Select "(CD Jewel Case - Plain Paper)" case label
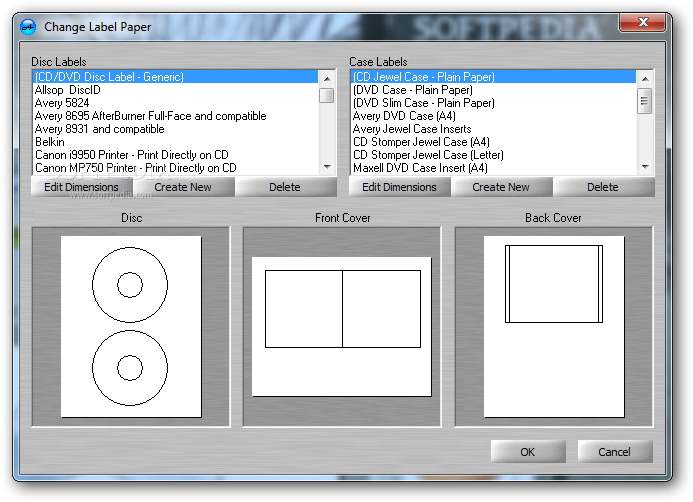Screen dimensions: 693x502 (494, 77)
